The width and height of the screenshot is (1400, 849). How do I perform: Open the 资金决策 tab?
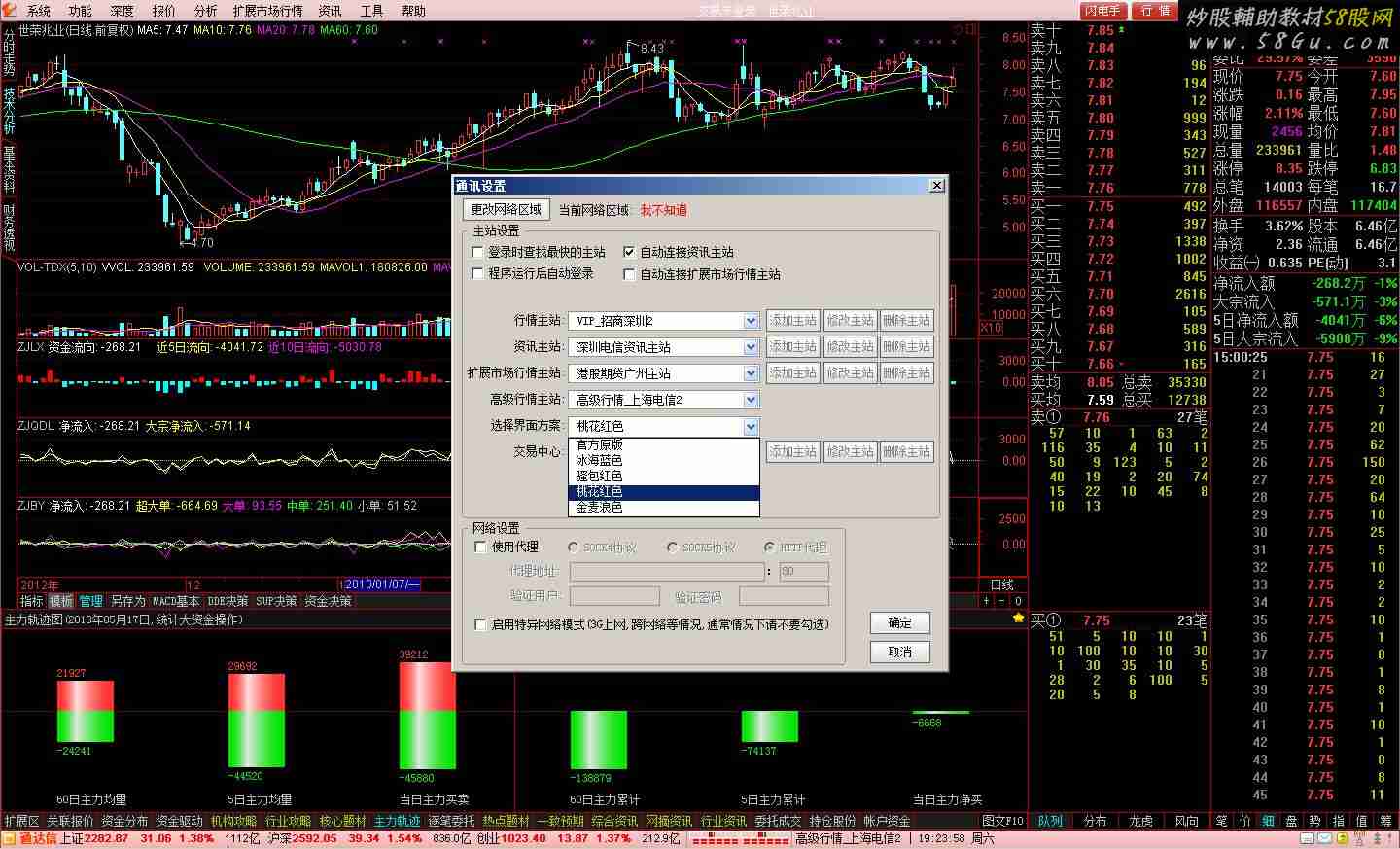[x=328, y=601]
